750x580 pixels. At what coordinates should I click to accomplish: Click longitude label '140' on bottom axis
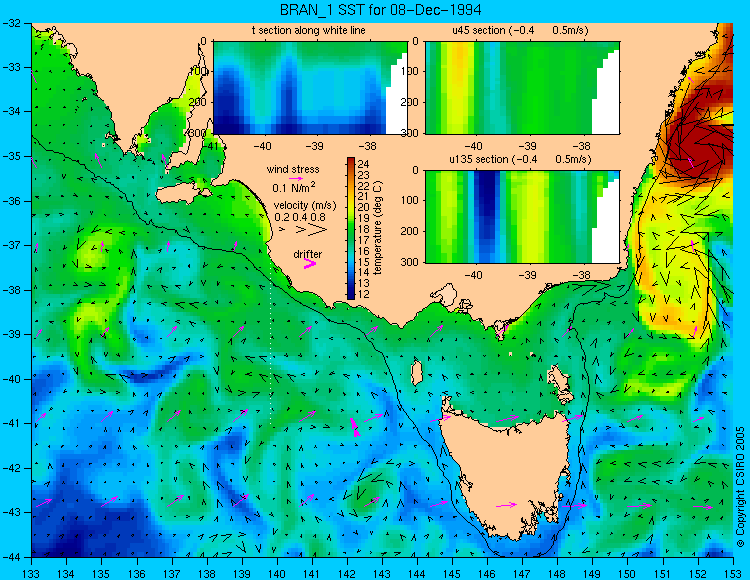coord(276,573)
